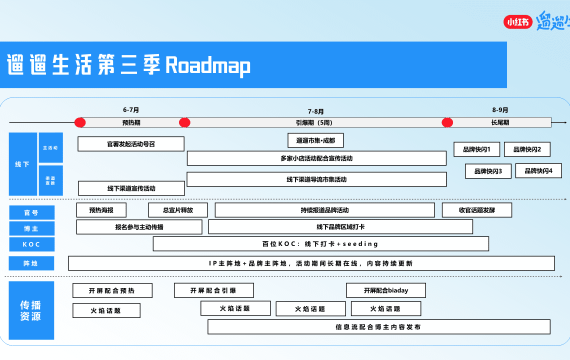Click the red 小红书 logo badge

point(518,22)
